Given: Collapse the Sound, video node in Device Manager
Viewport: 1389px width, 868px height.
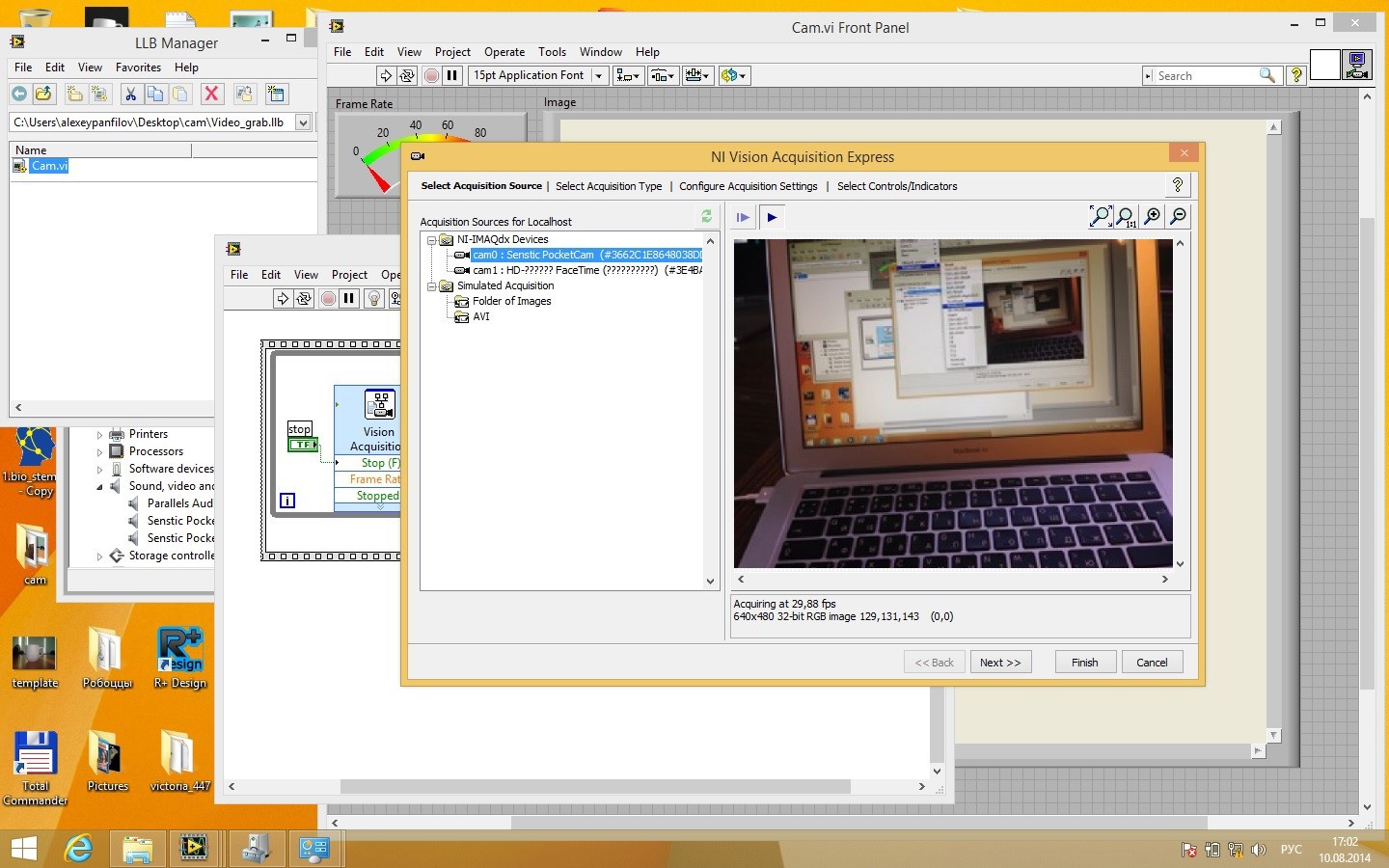Looking at the screenshot, I should (99, 487).
